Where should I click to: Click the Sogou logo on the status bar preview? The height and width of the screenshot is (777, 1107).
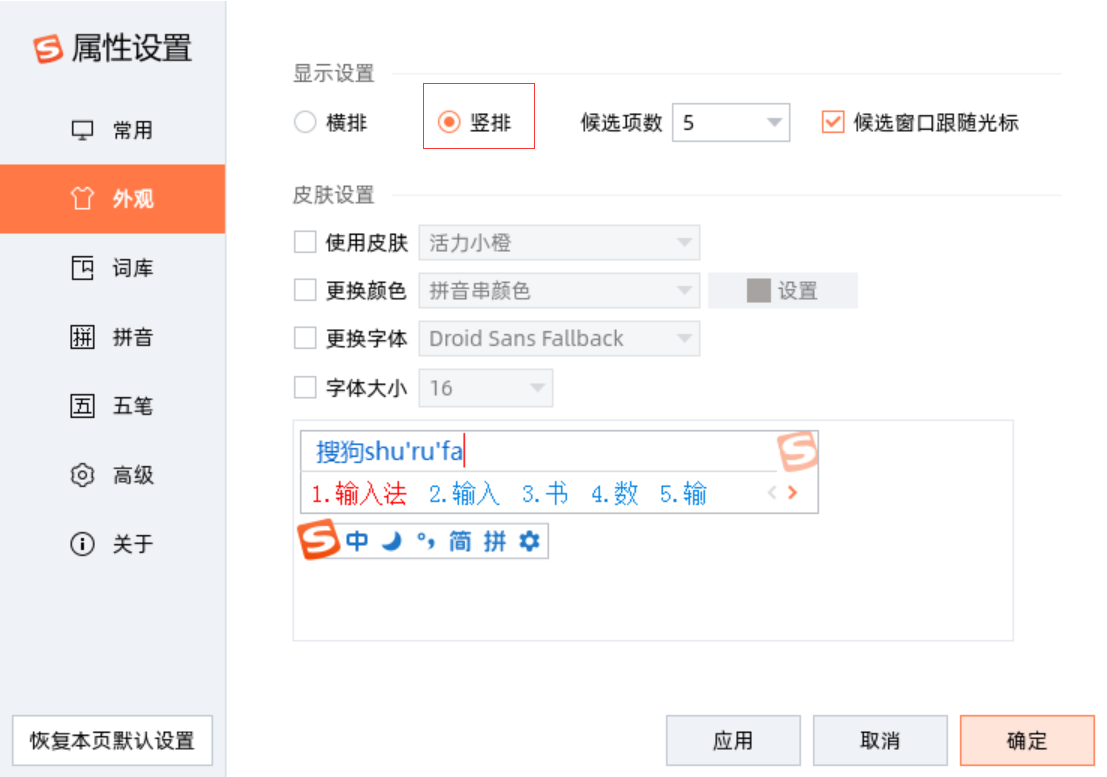point(318,540)
